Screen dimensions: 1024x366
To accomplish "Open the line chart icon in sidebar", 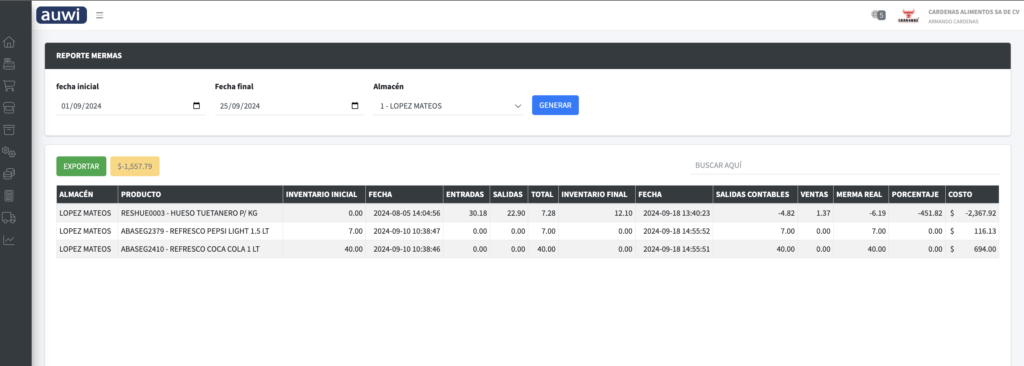I will pos(9,240).
